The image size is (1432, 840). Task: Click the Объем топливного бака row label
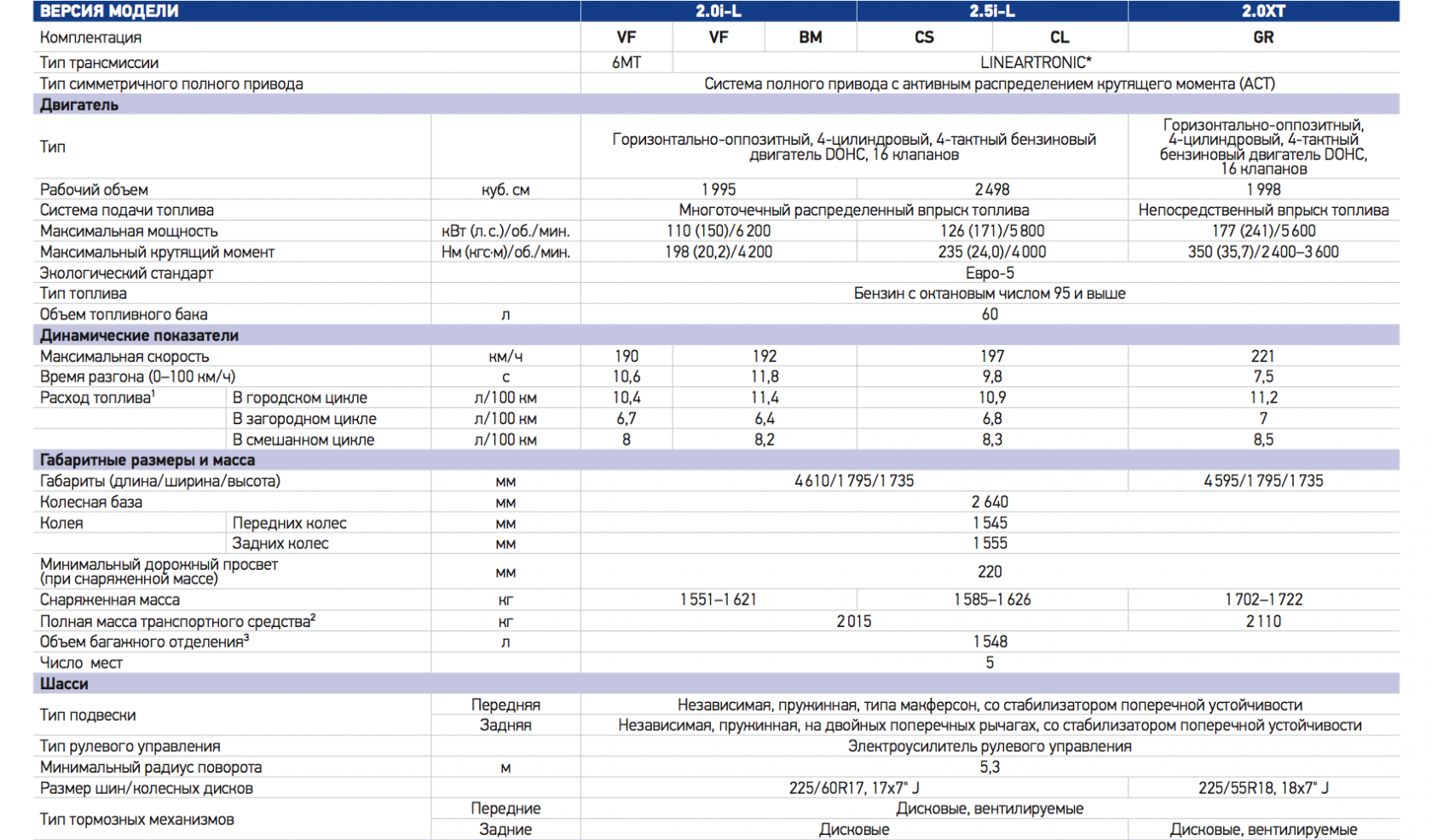click(124, 314)
